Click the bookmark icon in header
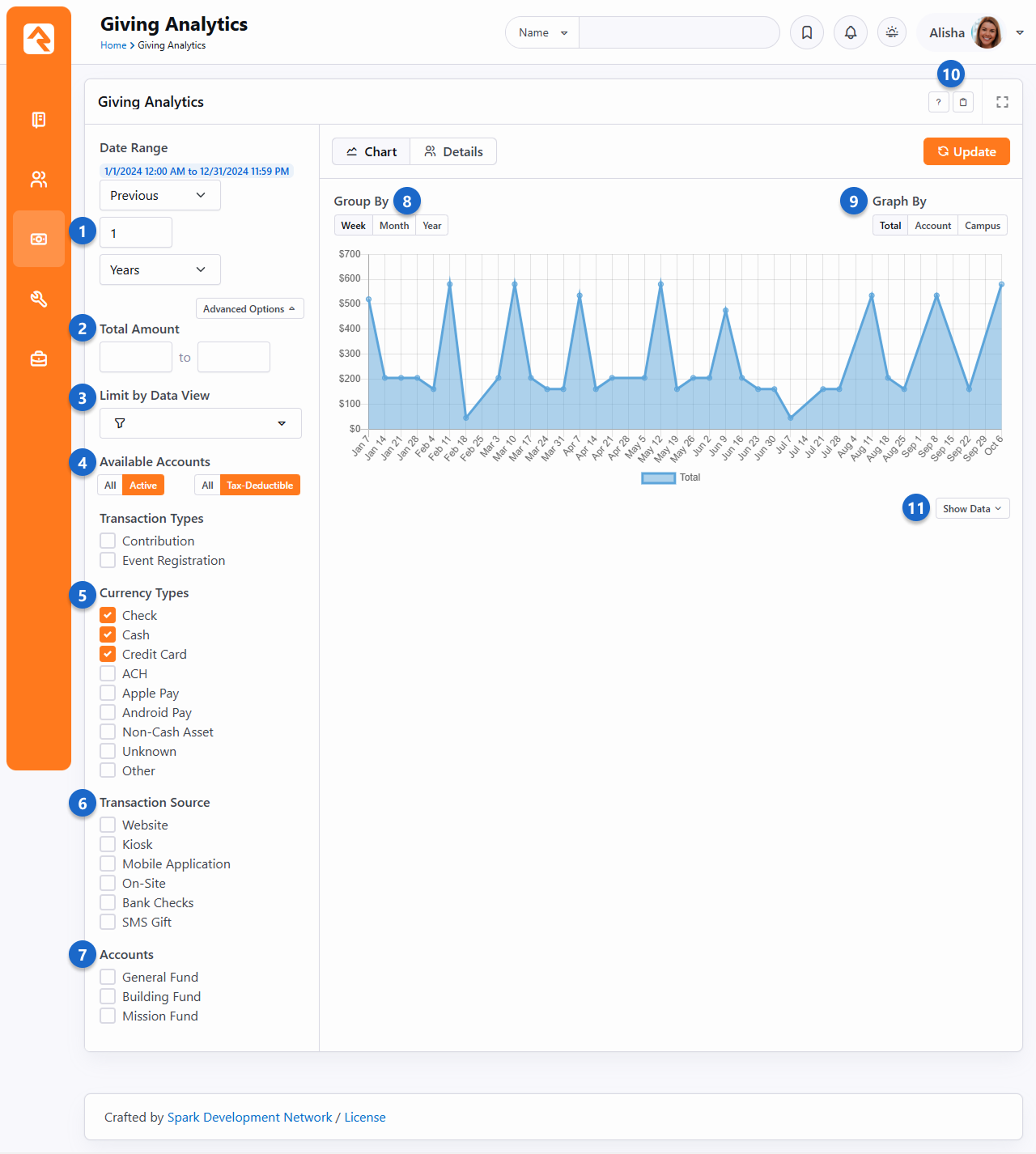 (806, 33)
